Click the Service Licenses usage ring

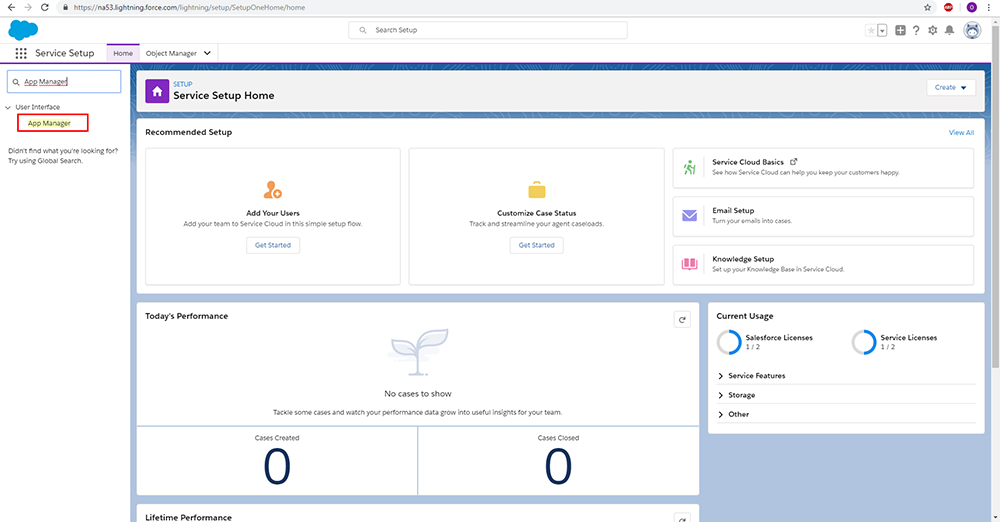click(864, 342)
